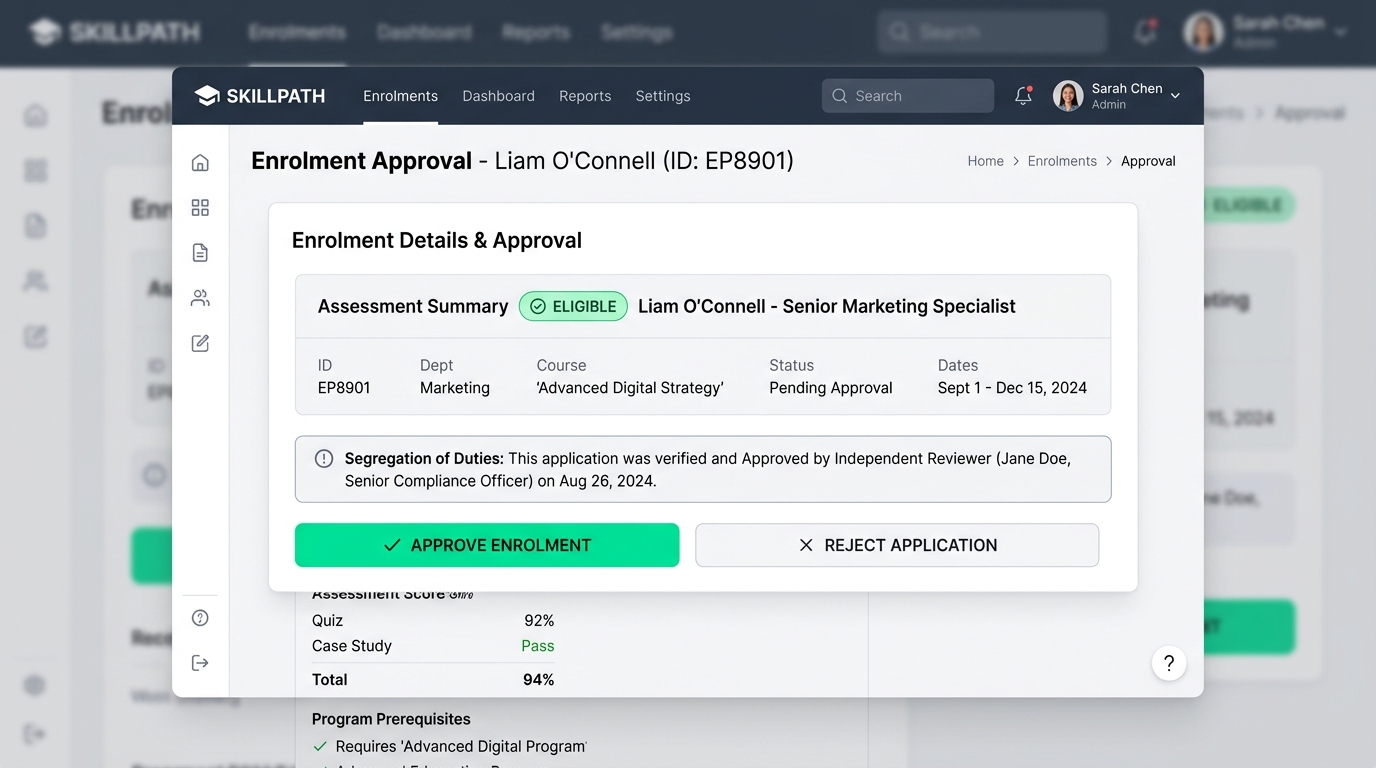Focus background window search field
1376x768 pixels.
992,32
